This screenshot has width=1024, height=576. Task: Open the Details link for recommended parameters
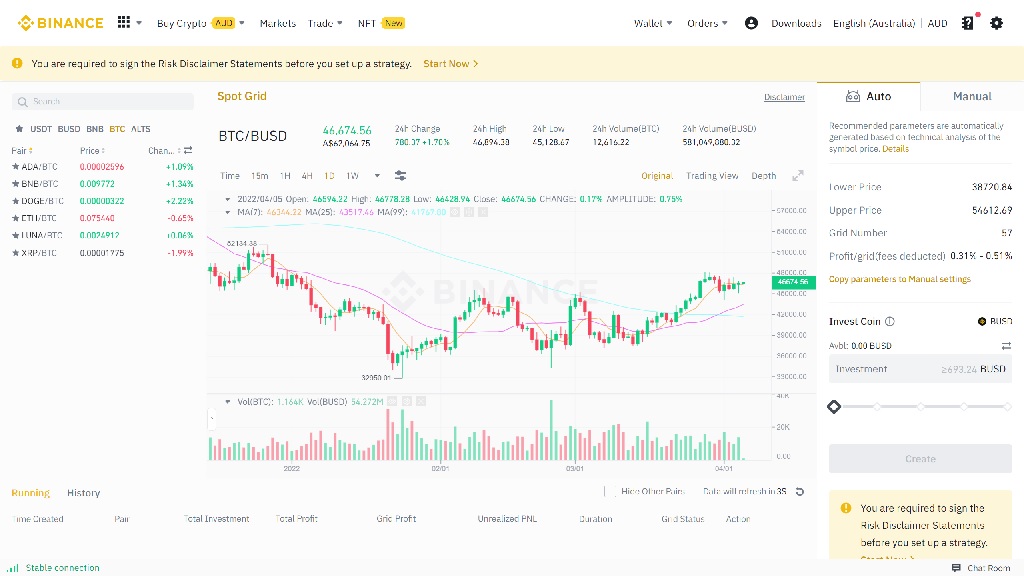[895, 149]
